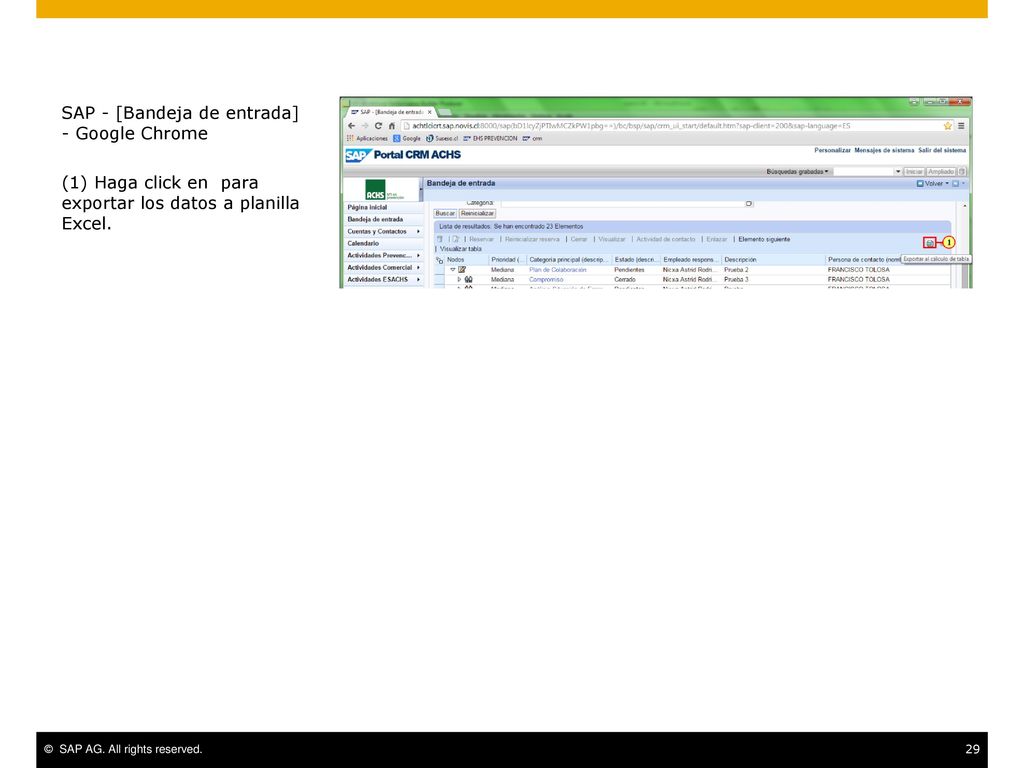Open the crm bookmark
The image size is (1024, 768).
coord(532,138)
